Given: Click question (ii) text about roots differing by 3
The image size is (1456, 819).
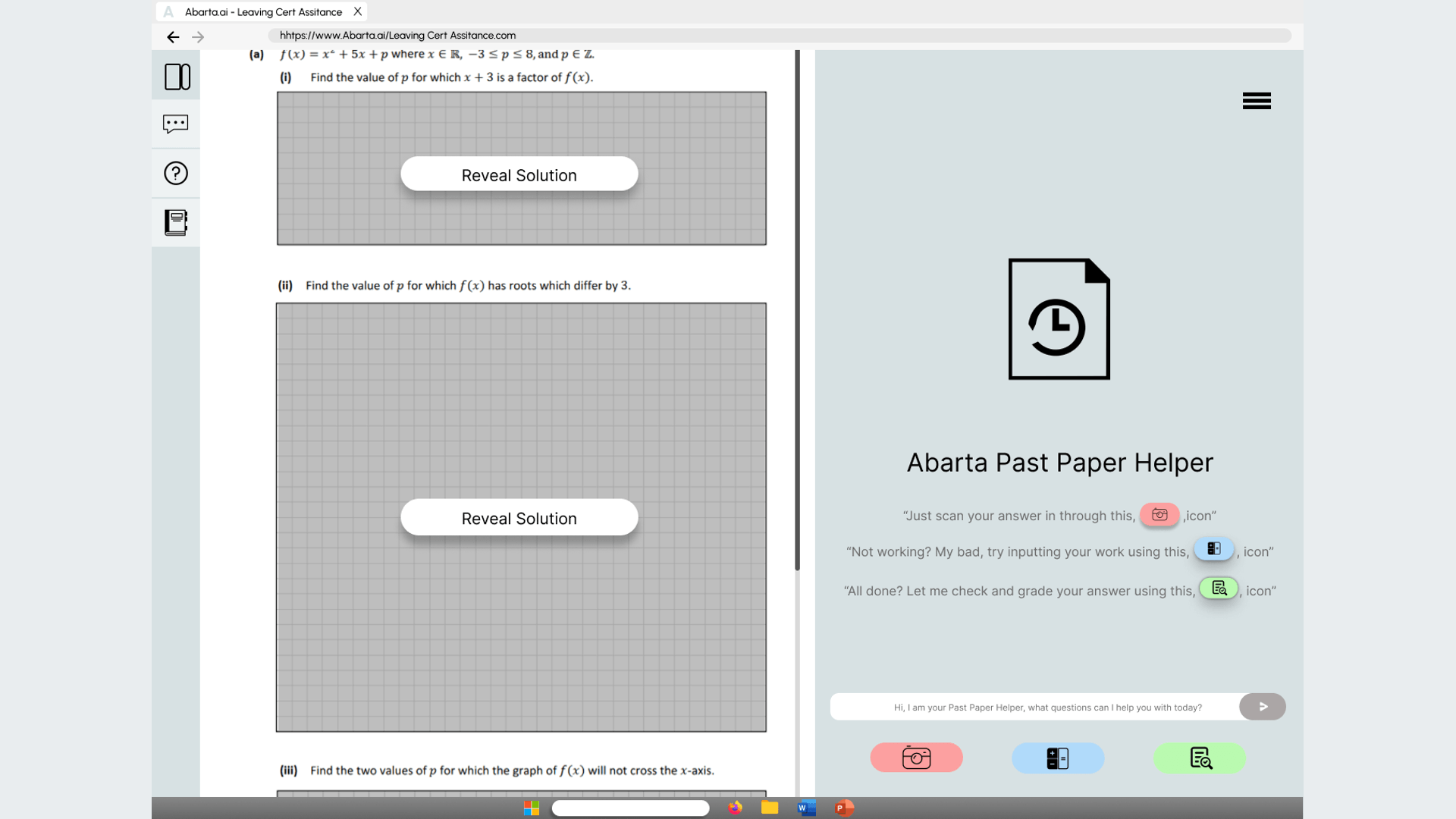Looking at the screenshot, I should (x=468, y=286).
